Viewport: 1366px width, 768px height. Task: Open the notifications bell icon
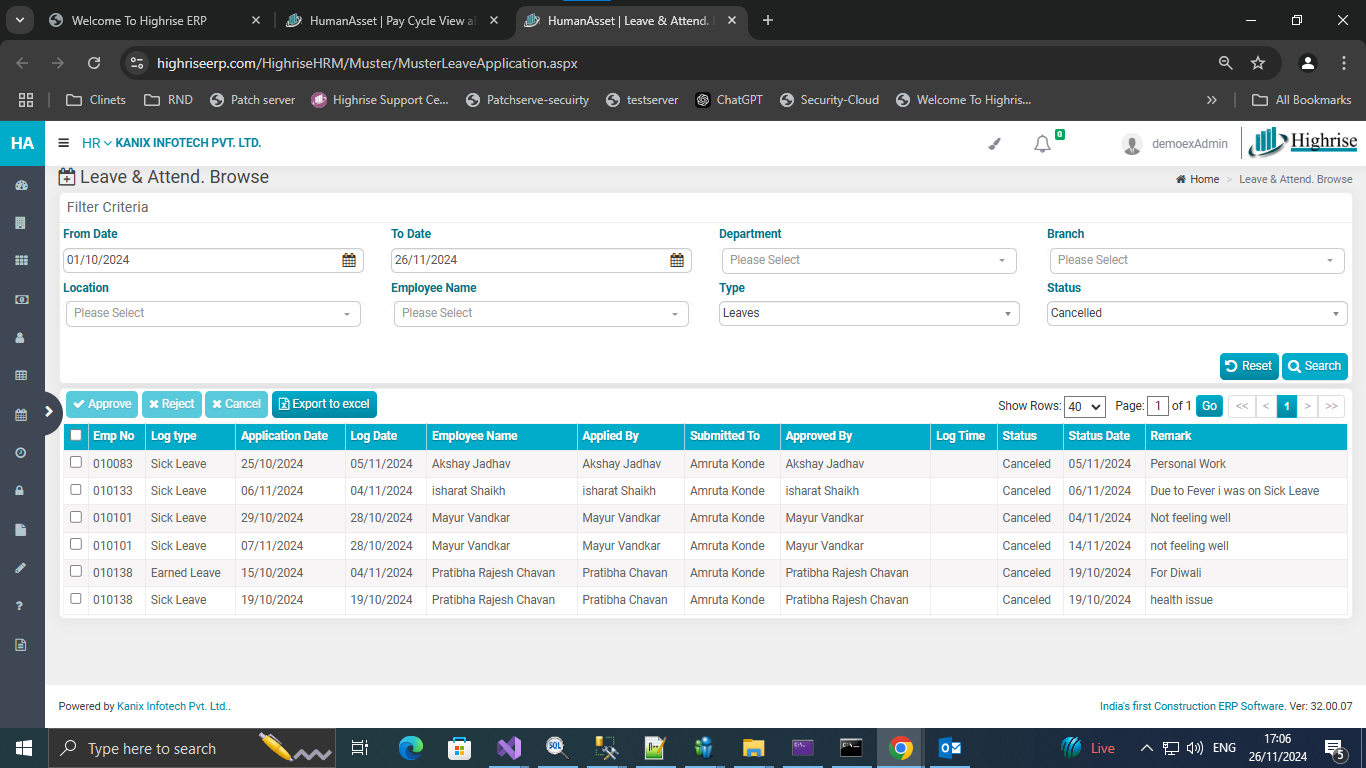[x=1042, y=144]
